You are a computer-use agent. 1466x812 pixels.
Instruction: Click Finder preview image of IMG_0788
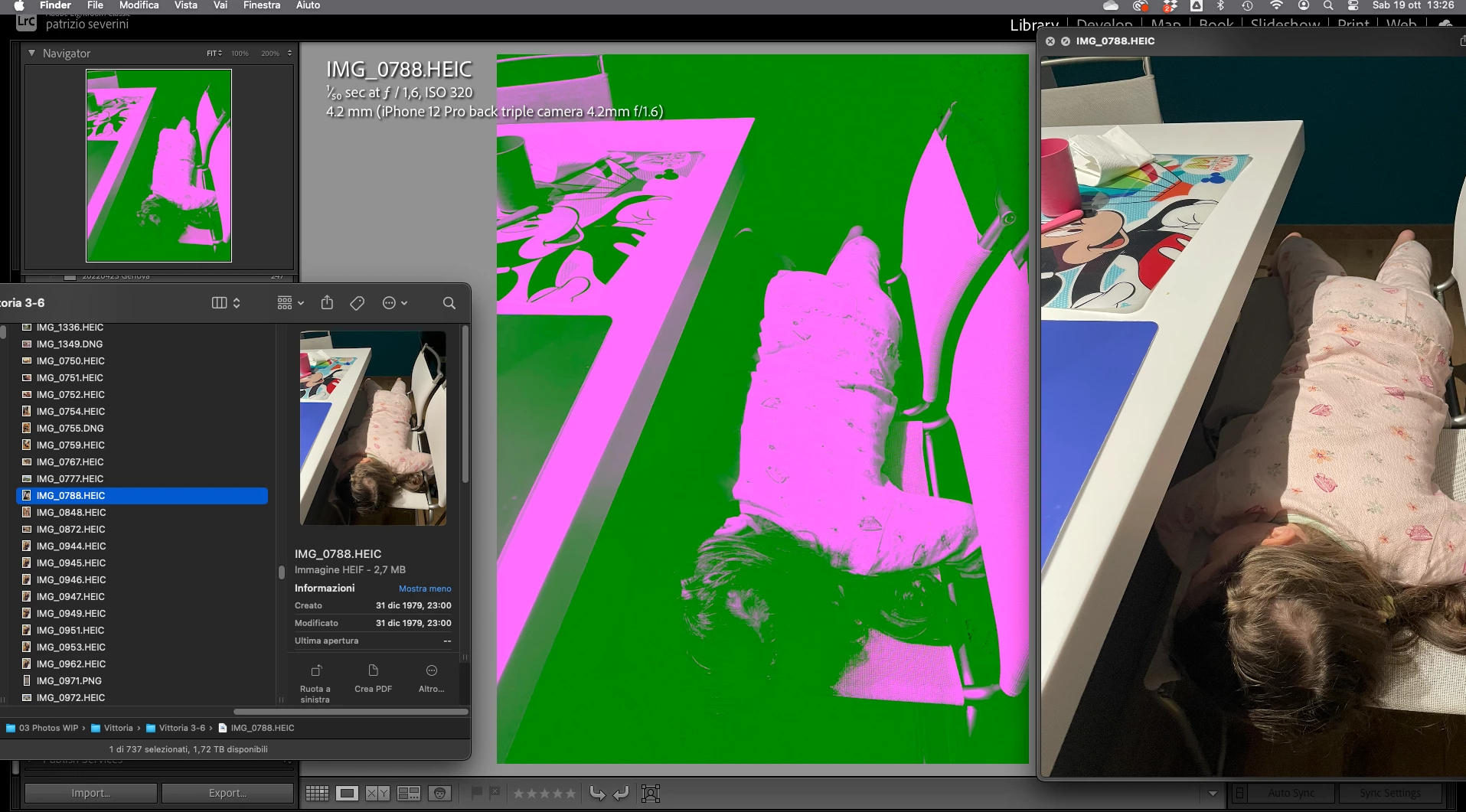point(373,428)
